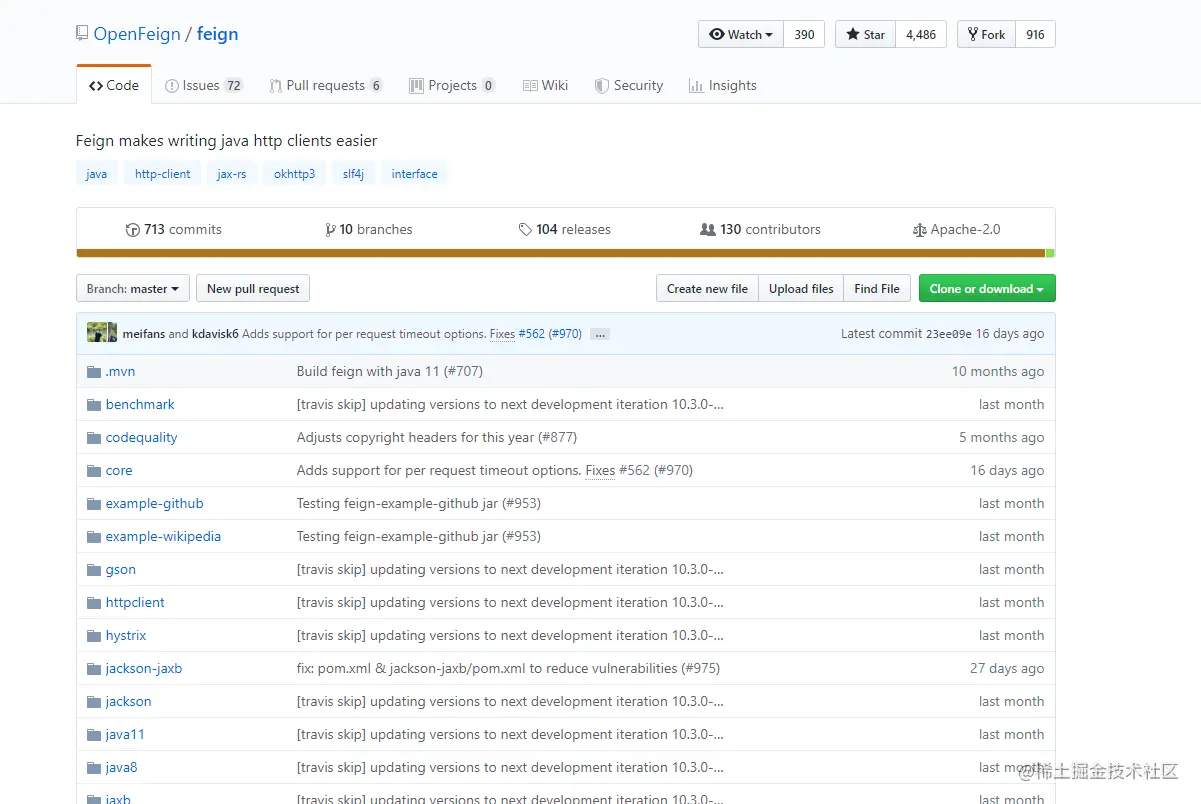Open the example-wikipedia folder link
Viewport: 1201px width, 804px height.
tap(163, 536)
